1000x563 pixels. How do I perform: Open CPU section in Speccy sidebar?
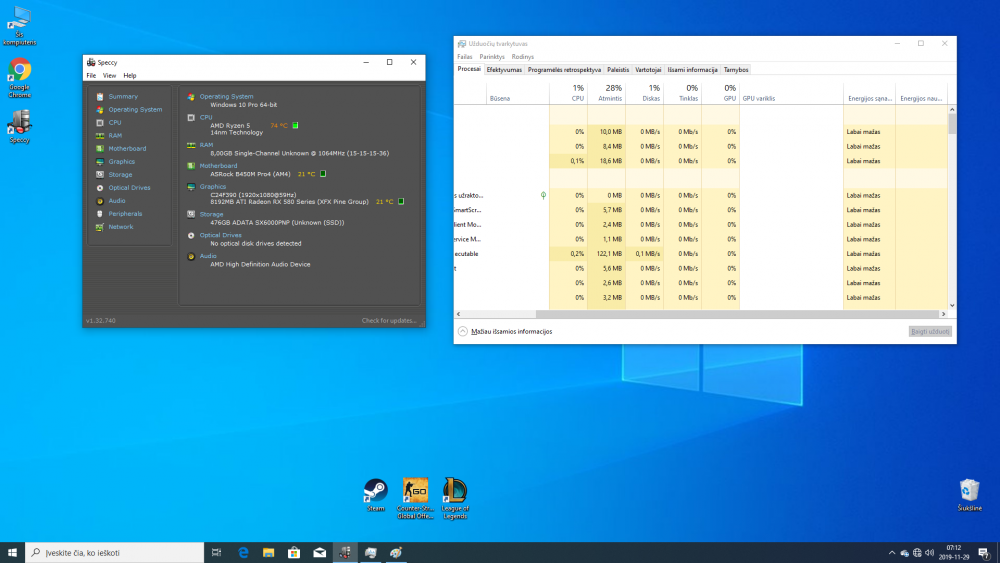[x=114, y=122]
